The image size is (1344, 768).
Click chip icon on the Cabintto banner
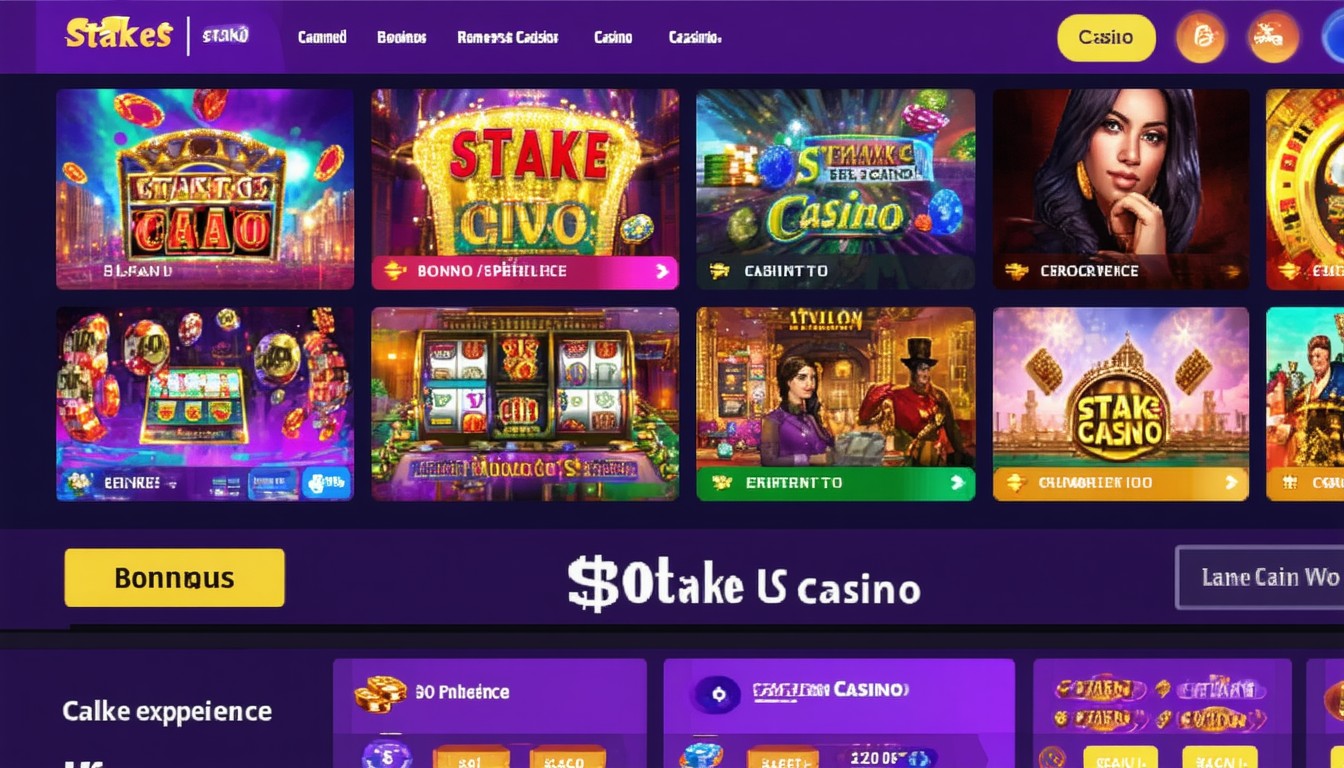[719, 271]
